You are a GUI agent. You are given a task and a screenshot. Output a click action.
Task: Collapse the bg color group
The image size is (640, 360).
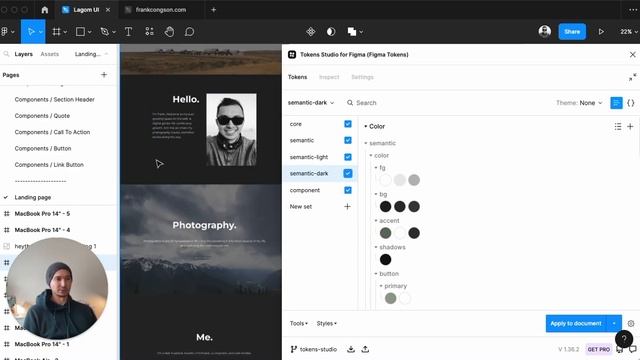tap(376, 194)
